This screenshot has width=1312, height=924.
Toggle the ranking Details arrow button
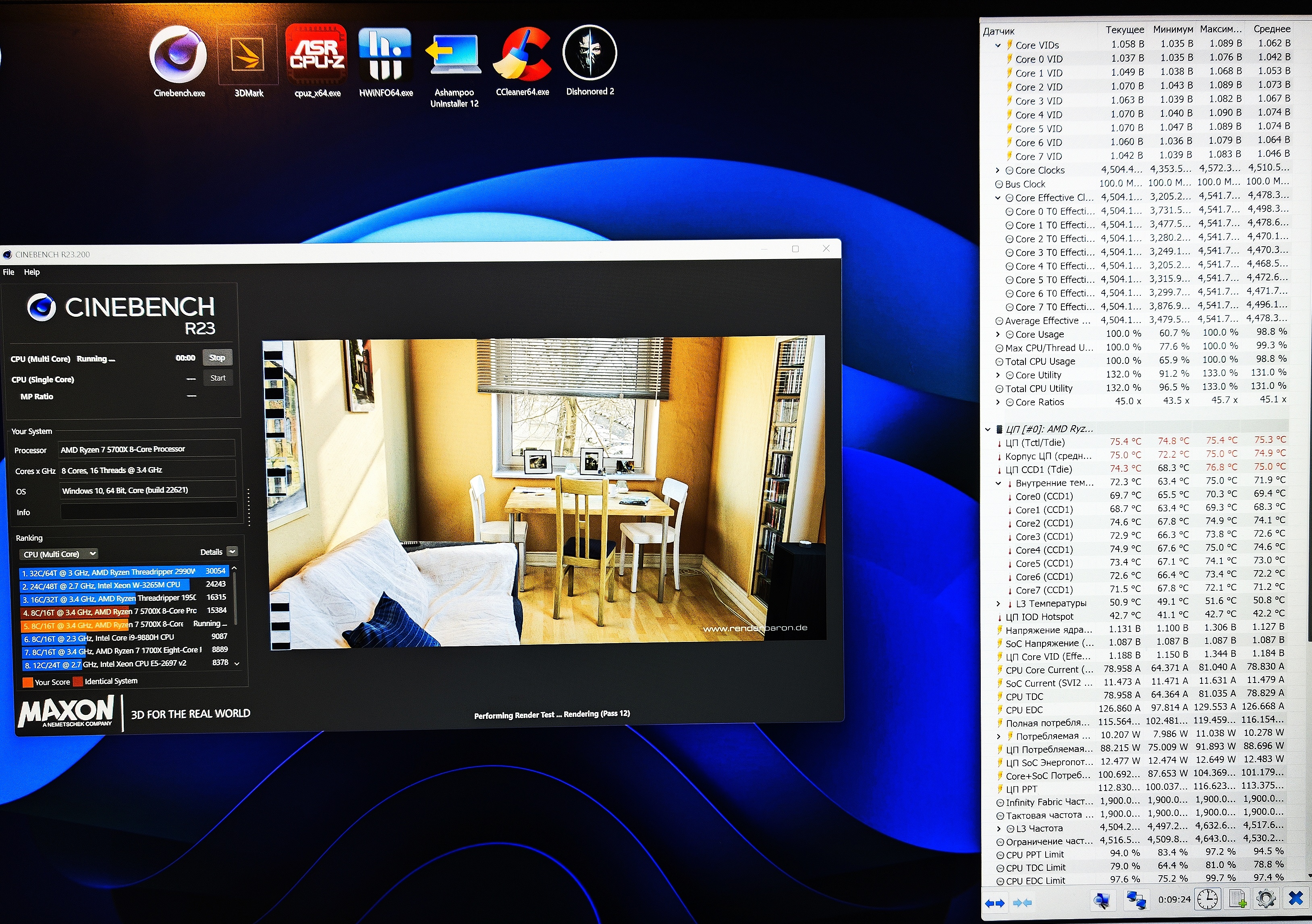pos(232,551)
